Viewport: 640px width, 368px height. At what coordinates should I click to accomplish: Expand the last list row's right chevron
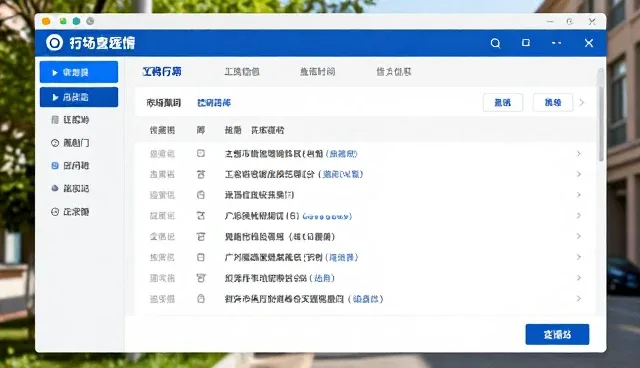click(x=578, y=299)
